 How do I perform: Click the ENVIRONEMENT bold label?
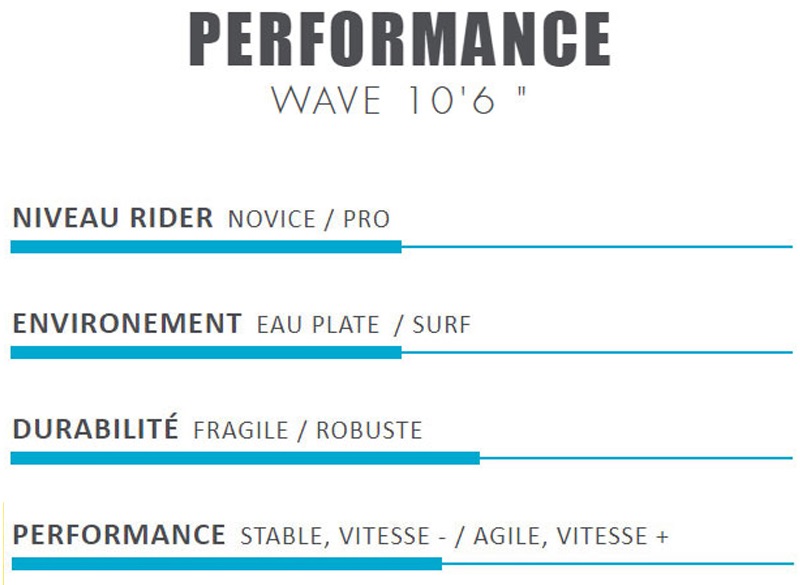click(126, 325)
